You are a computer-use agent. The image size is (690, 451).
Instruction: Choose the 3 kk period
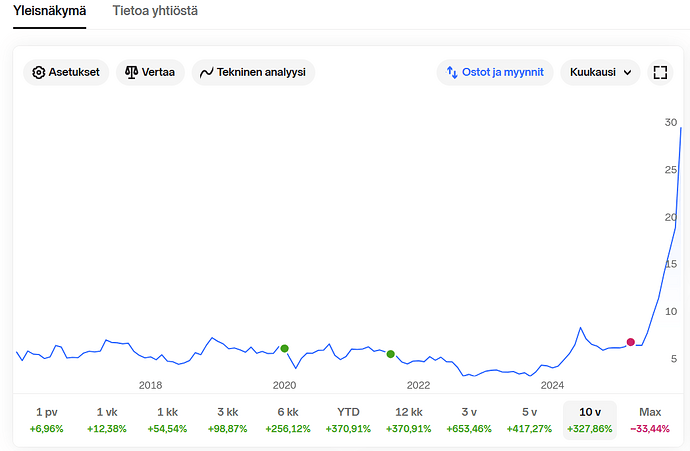227,419
